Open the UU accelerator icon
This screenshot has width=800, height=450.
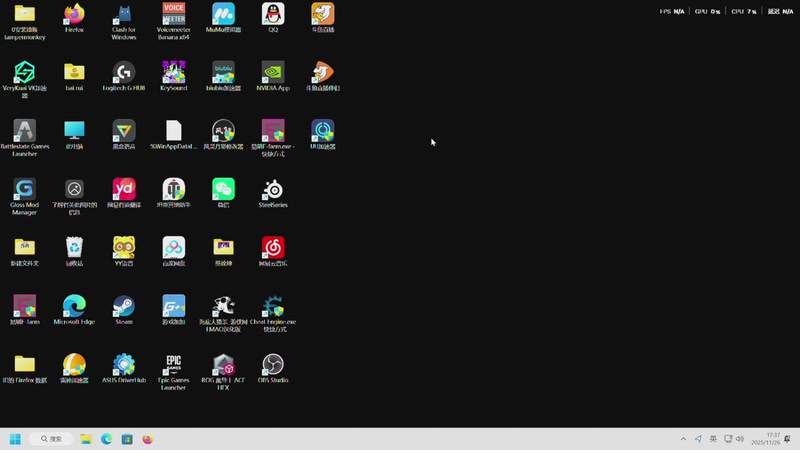coord(322,135)
